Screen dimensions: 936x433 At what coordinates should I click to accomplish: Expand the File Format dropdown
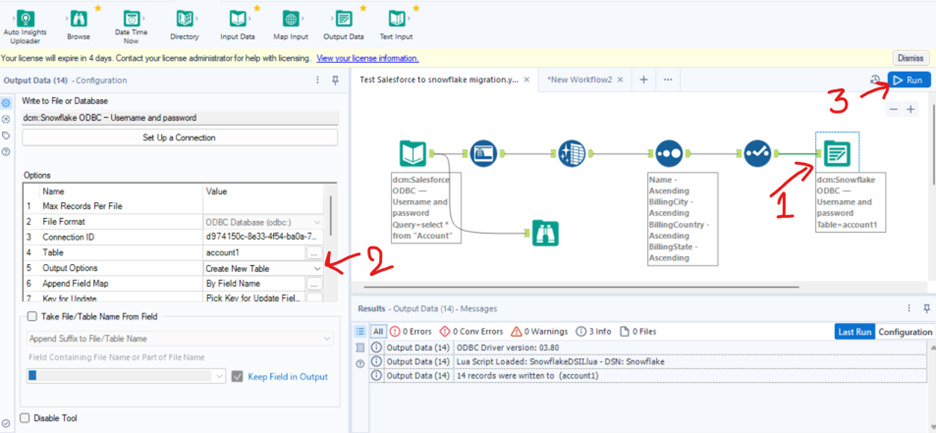pyautogui.click(x=317, y=222)
